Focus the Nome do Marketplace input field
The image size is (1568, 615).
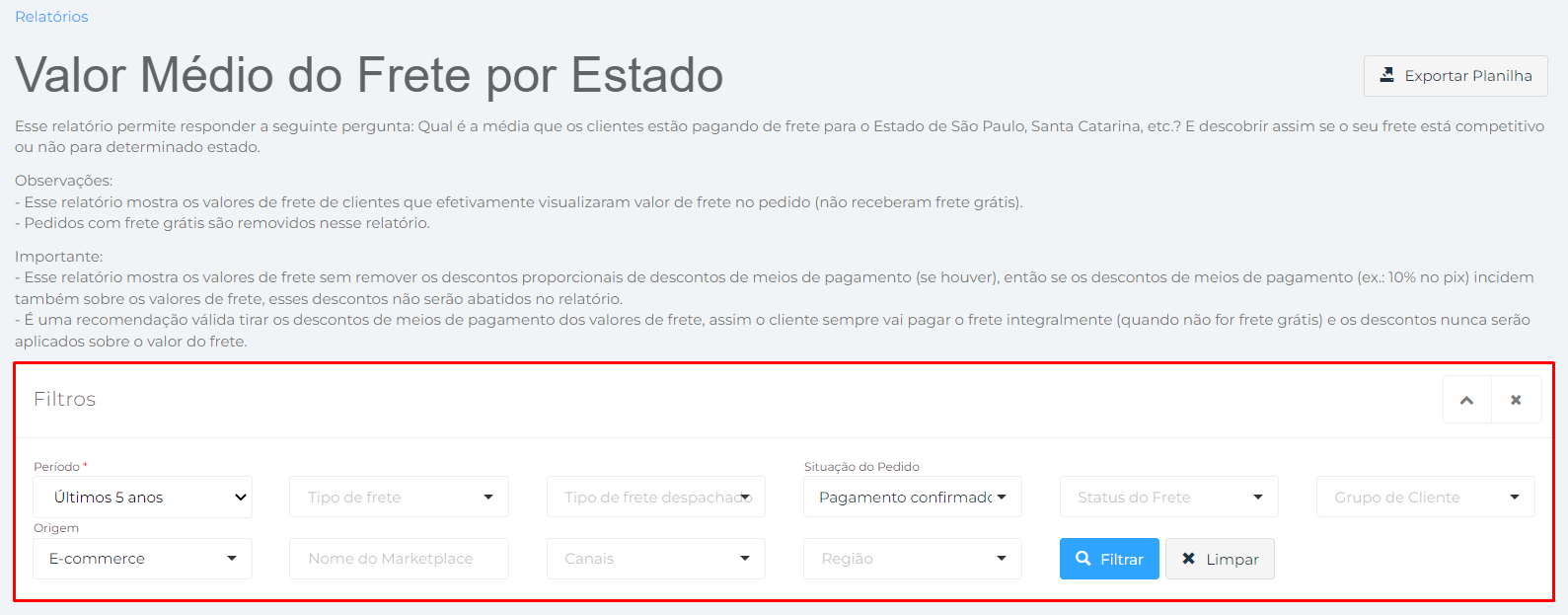(399, 559)
